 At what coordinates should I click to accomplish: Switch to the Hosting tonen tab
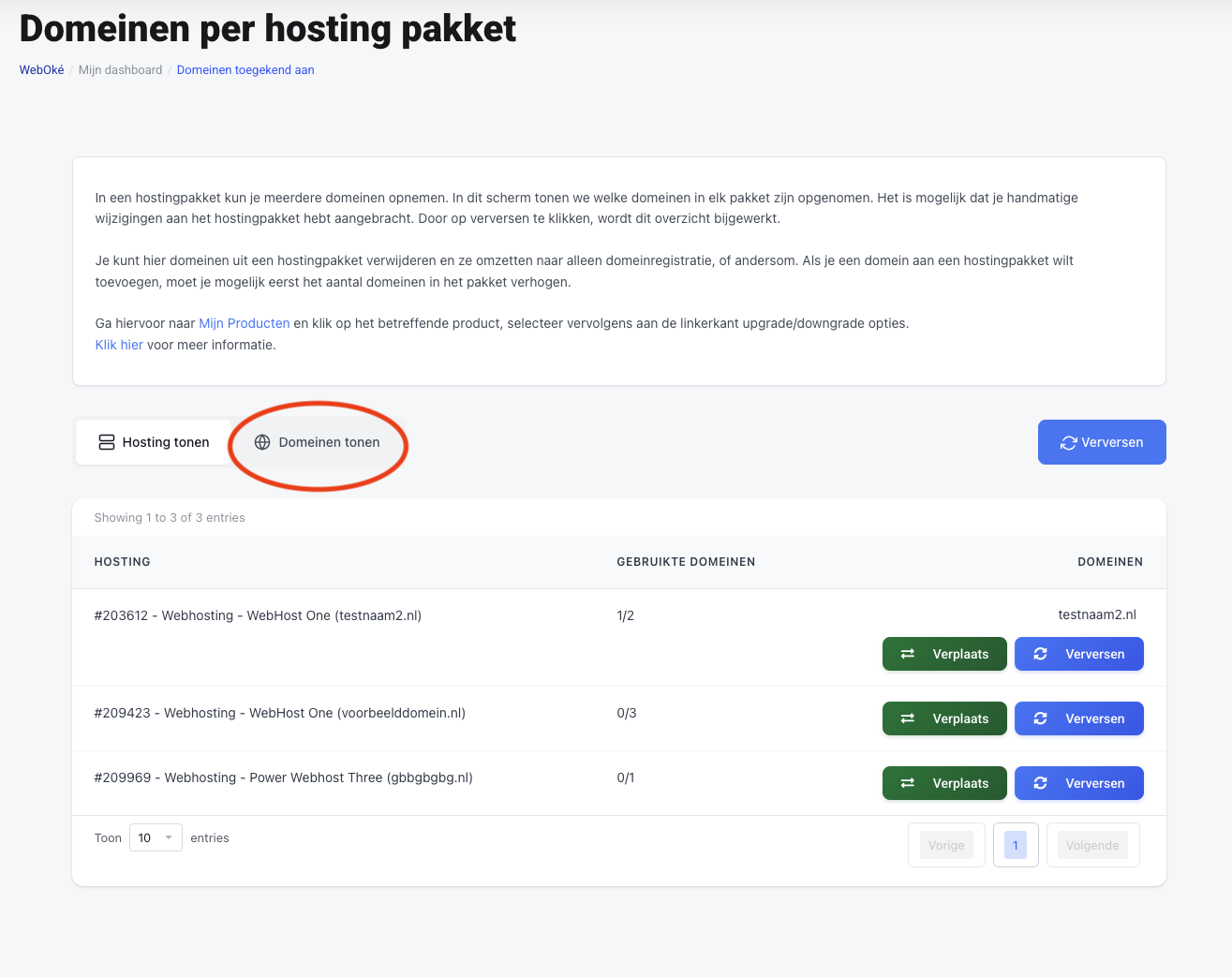coord(154,442)
